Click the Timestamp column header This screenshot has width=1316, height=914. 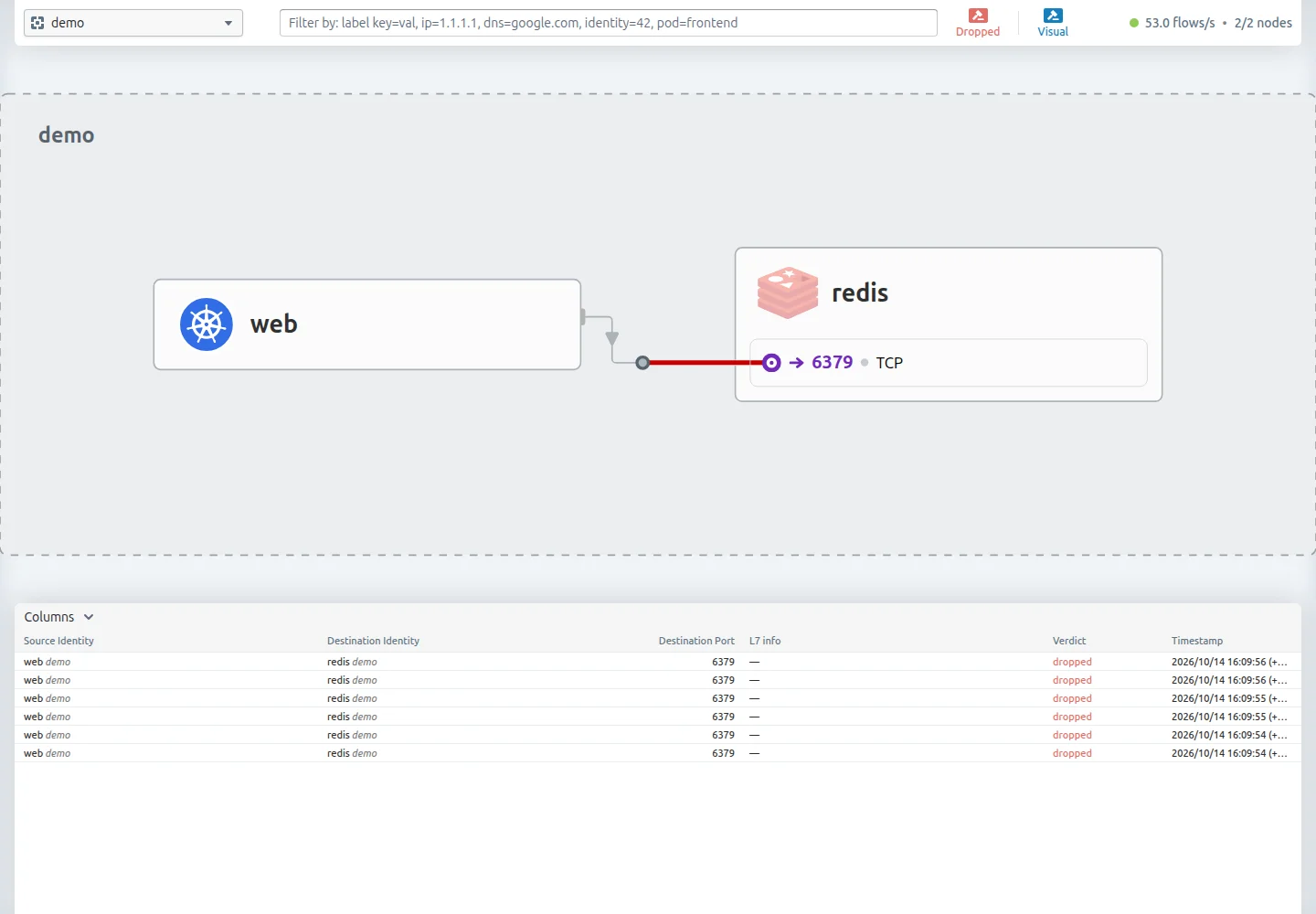click(x=1197, y=641)
